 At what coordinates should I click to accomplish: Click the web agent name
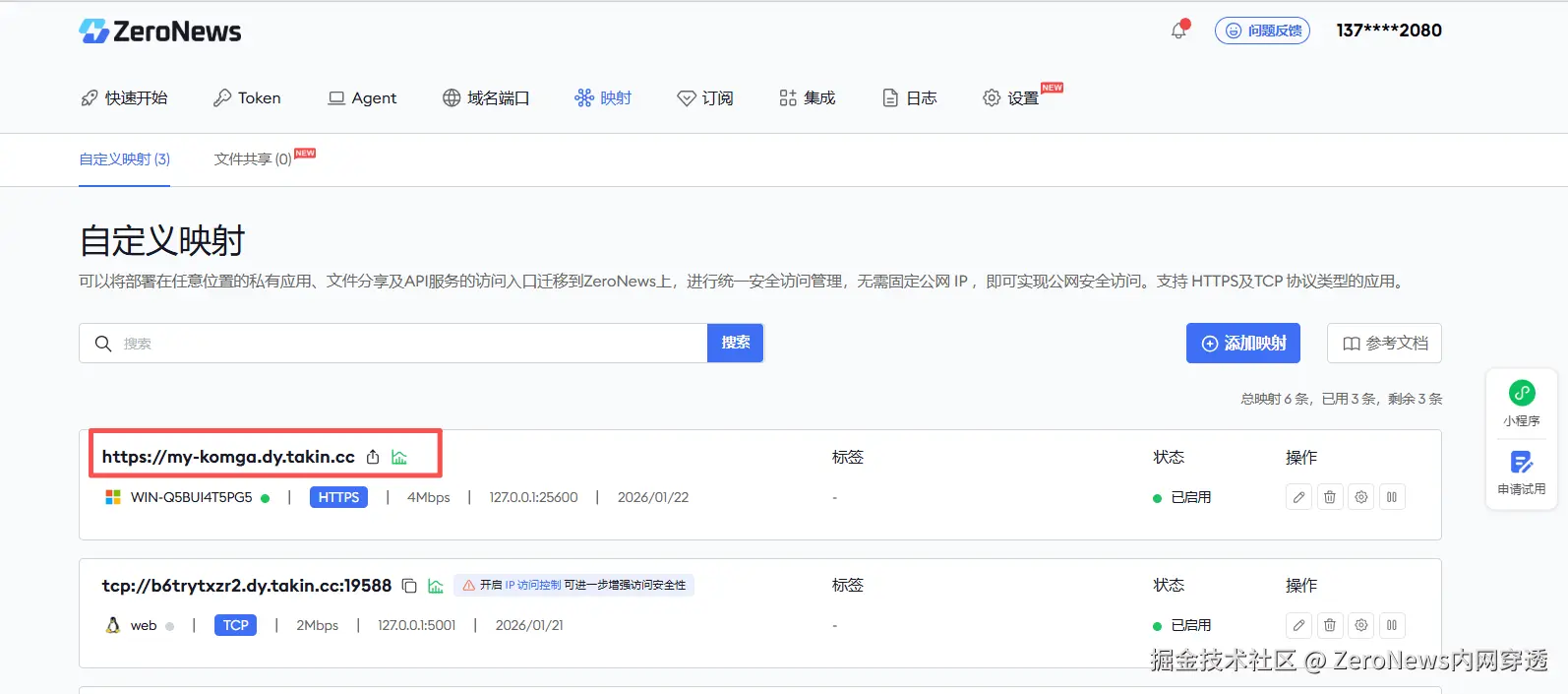(x=144, y=625)
